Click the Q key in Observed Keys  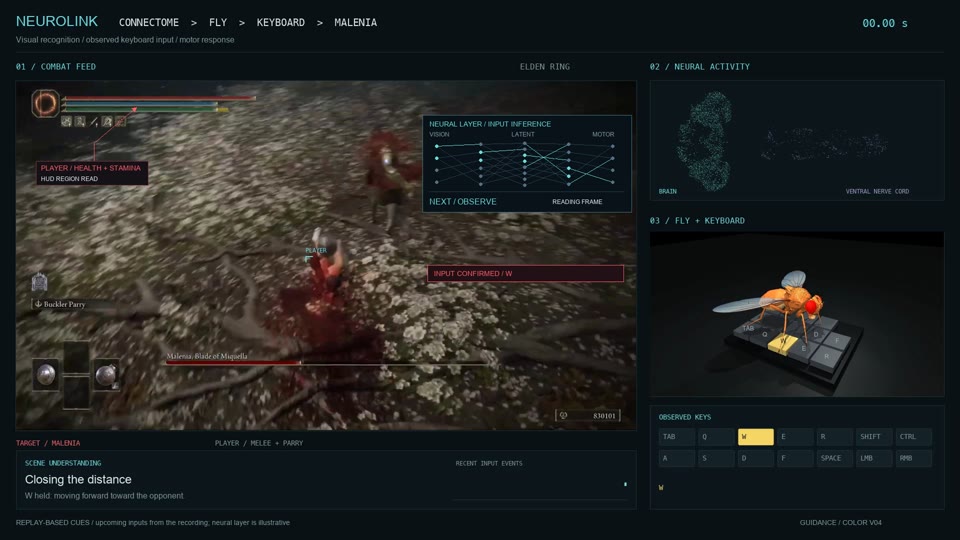[716, 437]
